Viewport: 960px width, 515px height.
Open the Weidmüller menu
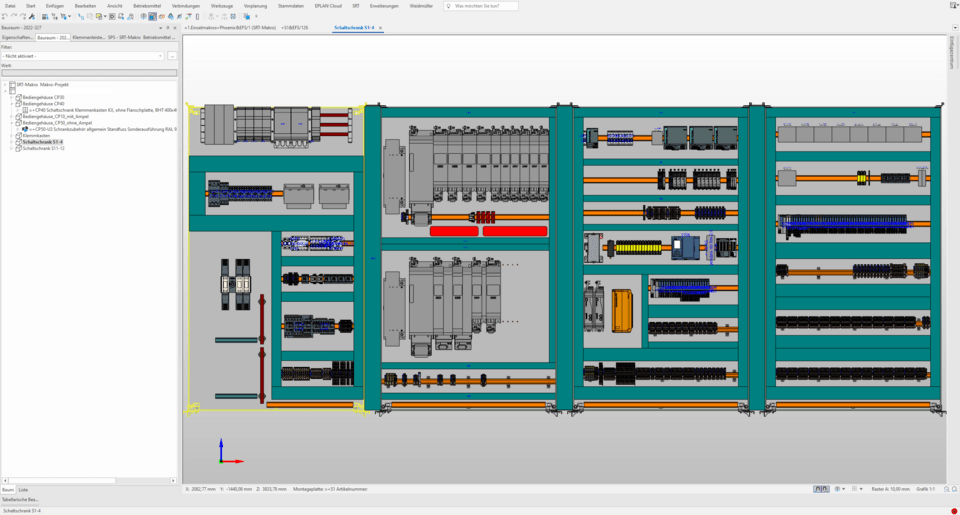coord(421,5)
